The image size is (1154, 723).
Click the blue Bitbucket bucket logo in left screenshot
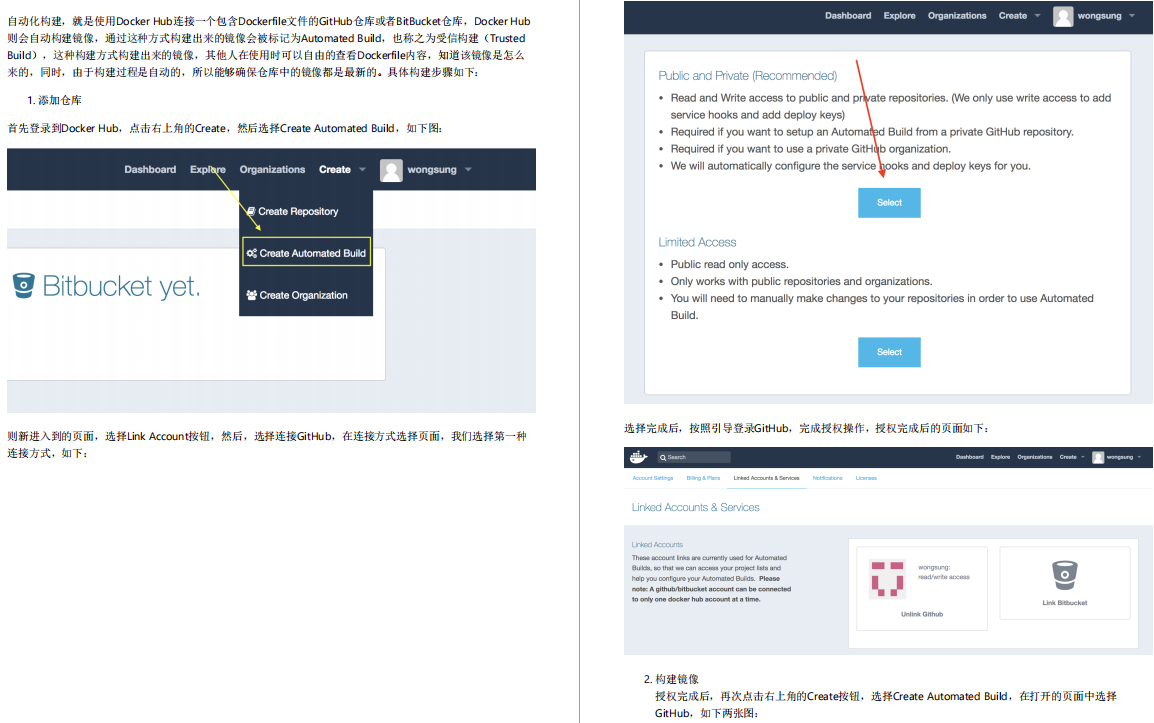(x=24, y=285)
